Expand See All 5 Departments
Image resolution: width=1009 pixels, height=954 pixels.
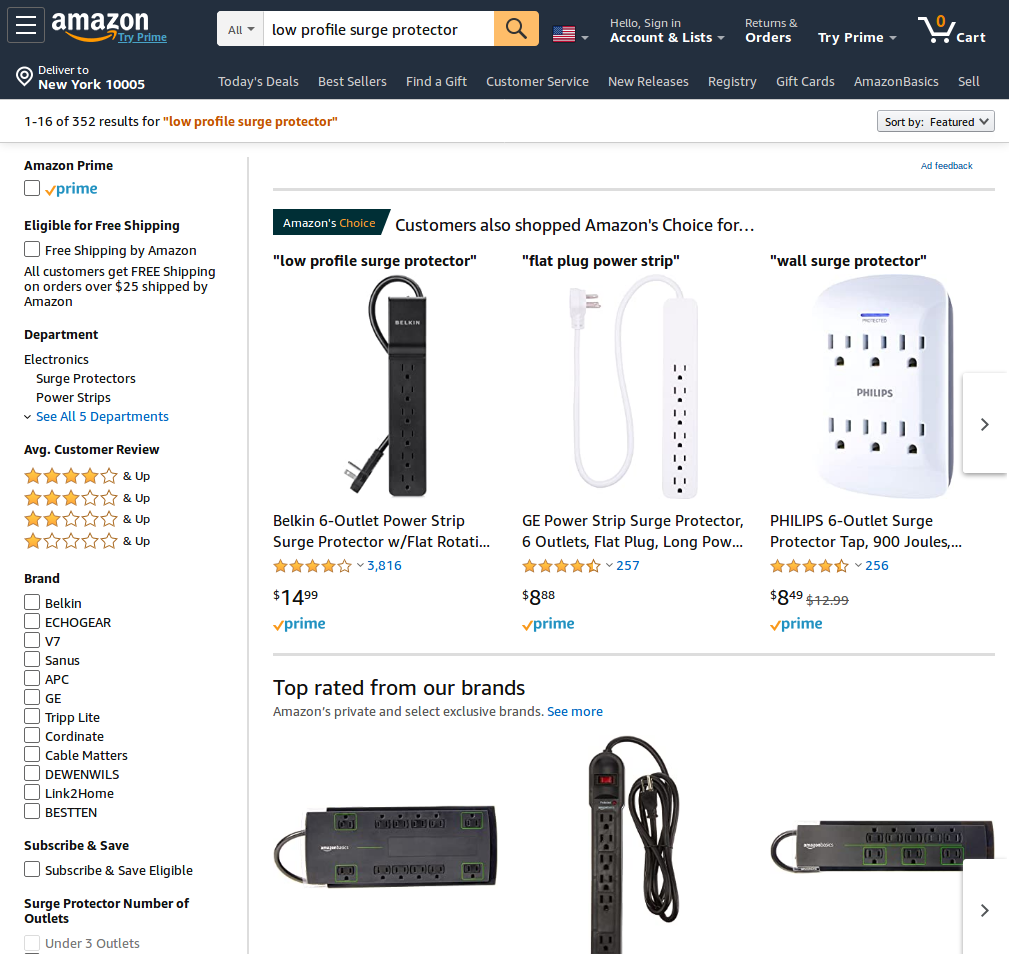point(102,416)
